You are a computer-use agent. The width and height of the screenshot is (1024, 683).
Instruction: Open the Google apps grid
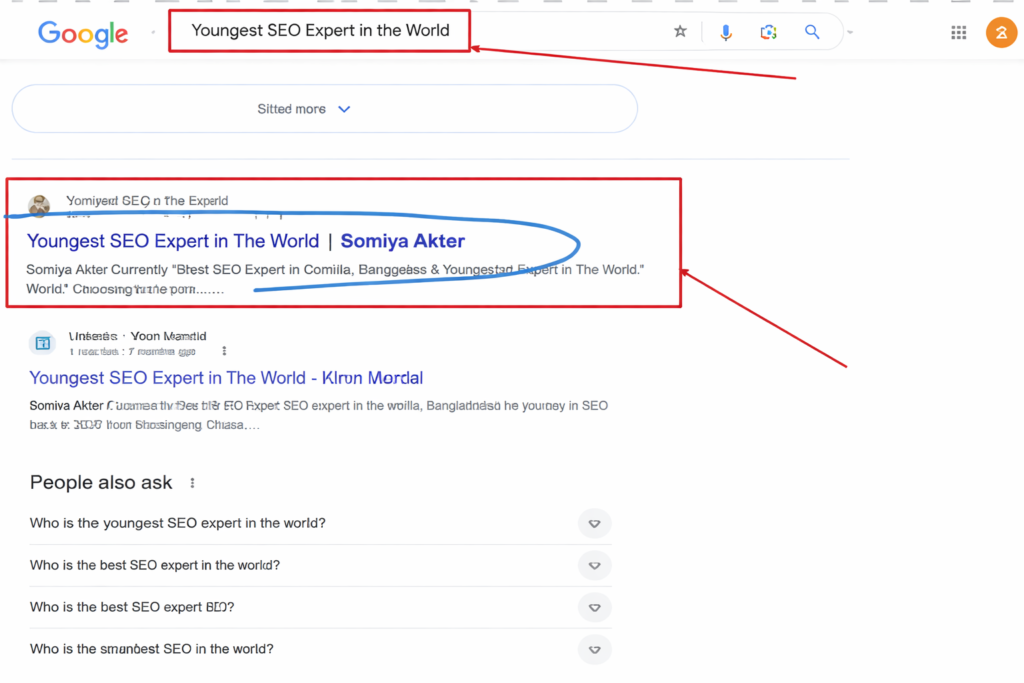958,33
